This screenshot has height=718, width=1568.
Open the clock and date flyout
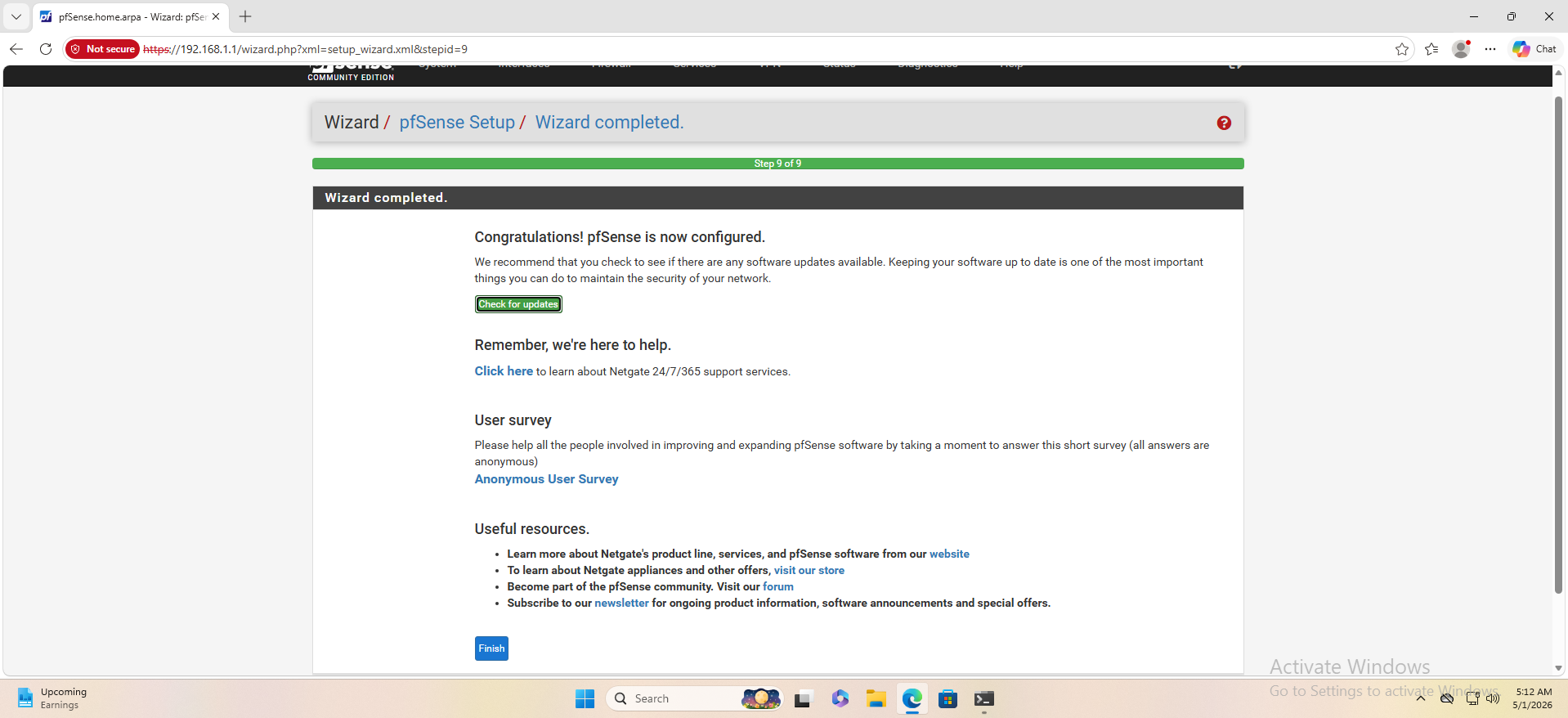pyautogui.click(x=1532, y=698)
